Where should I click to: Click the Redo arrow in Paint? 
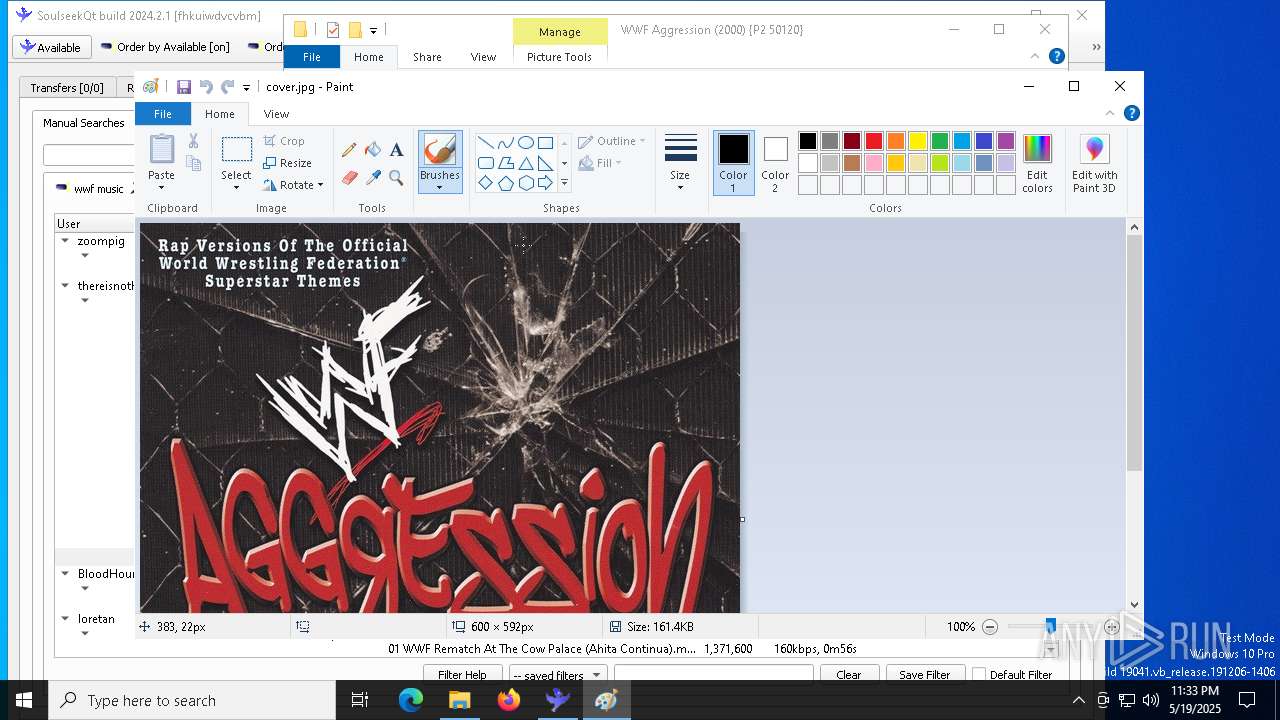click(x=228, y=87)
